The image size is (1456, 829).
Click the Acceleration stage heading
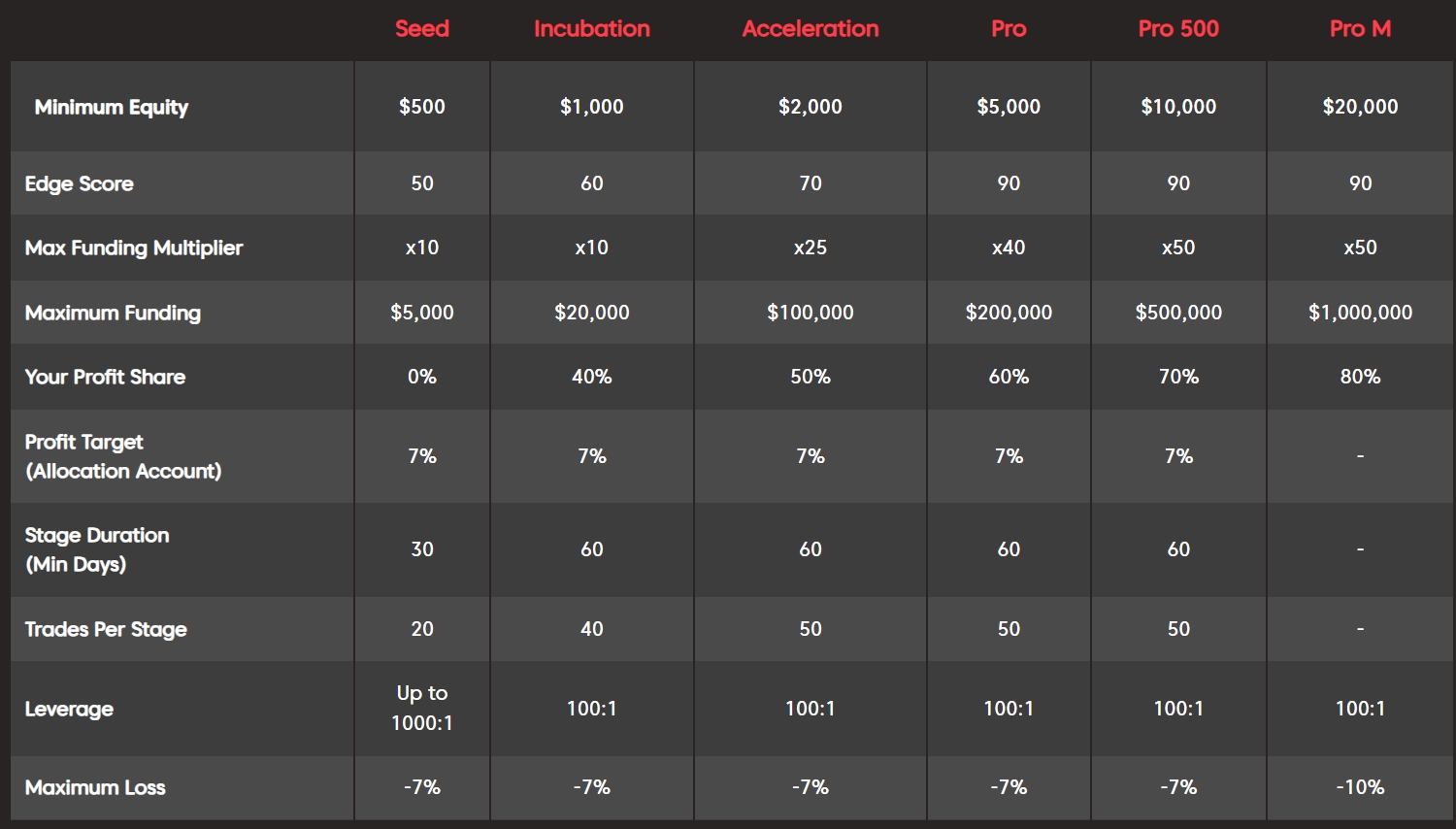810,29
